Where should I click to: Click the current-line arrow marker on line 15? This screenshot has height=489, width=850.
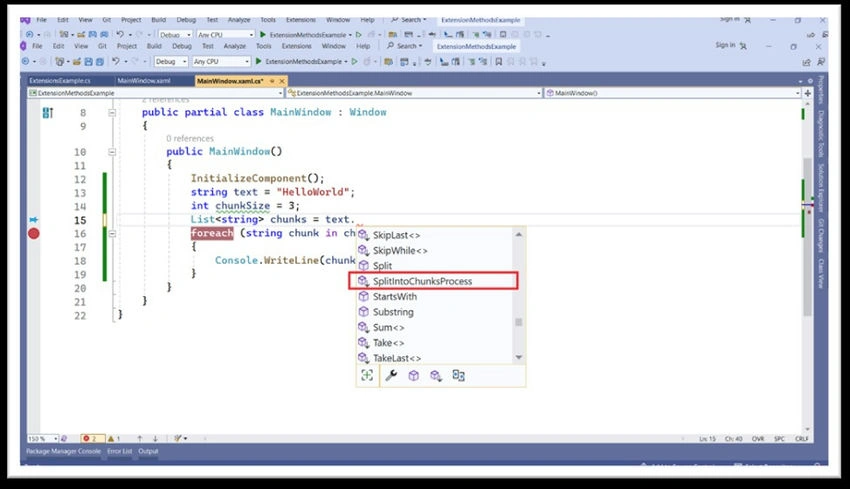point(34,220)
